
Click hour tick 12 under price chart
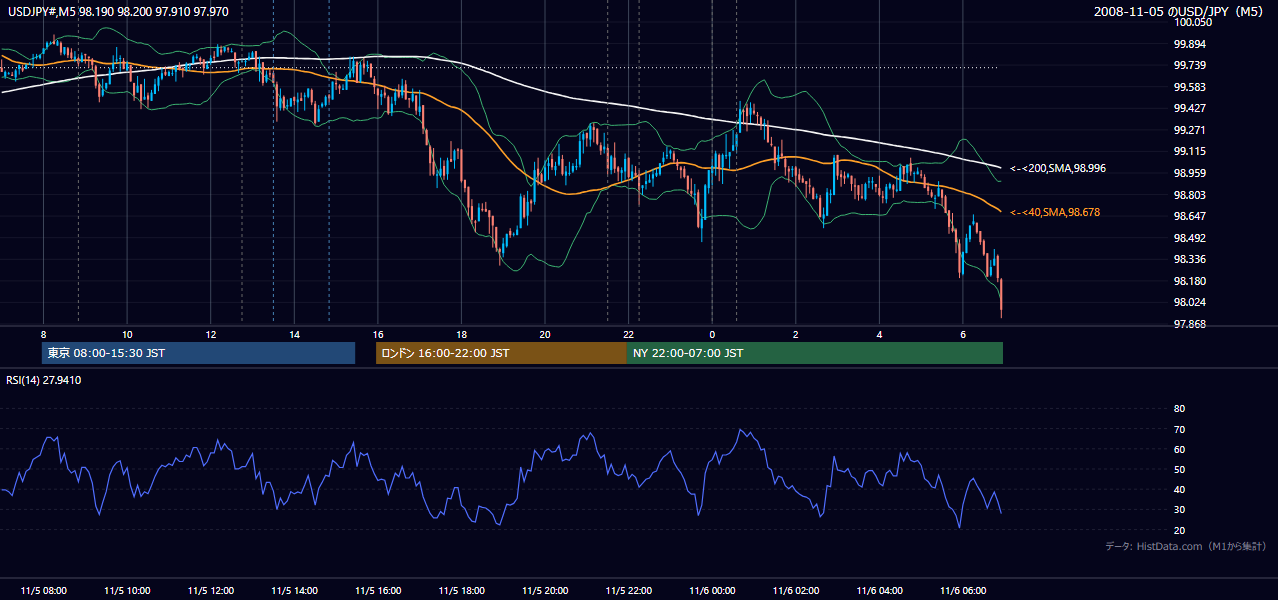(x=211, y=334)
